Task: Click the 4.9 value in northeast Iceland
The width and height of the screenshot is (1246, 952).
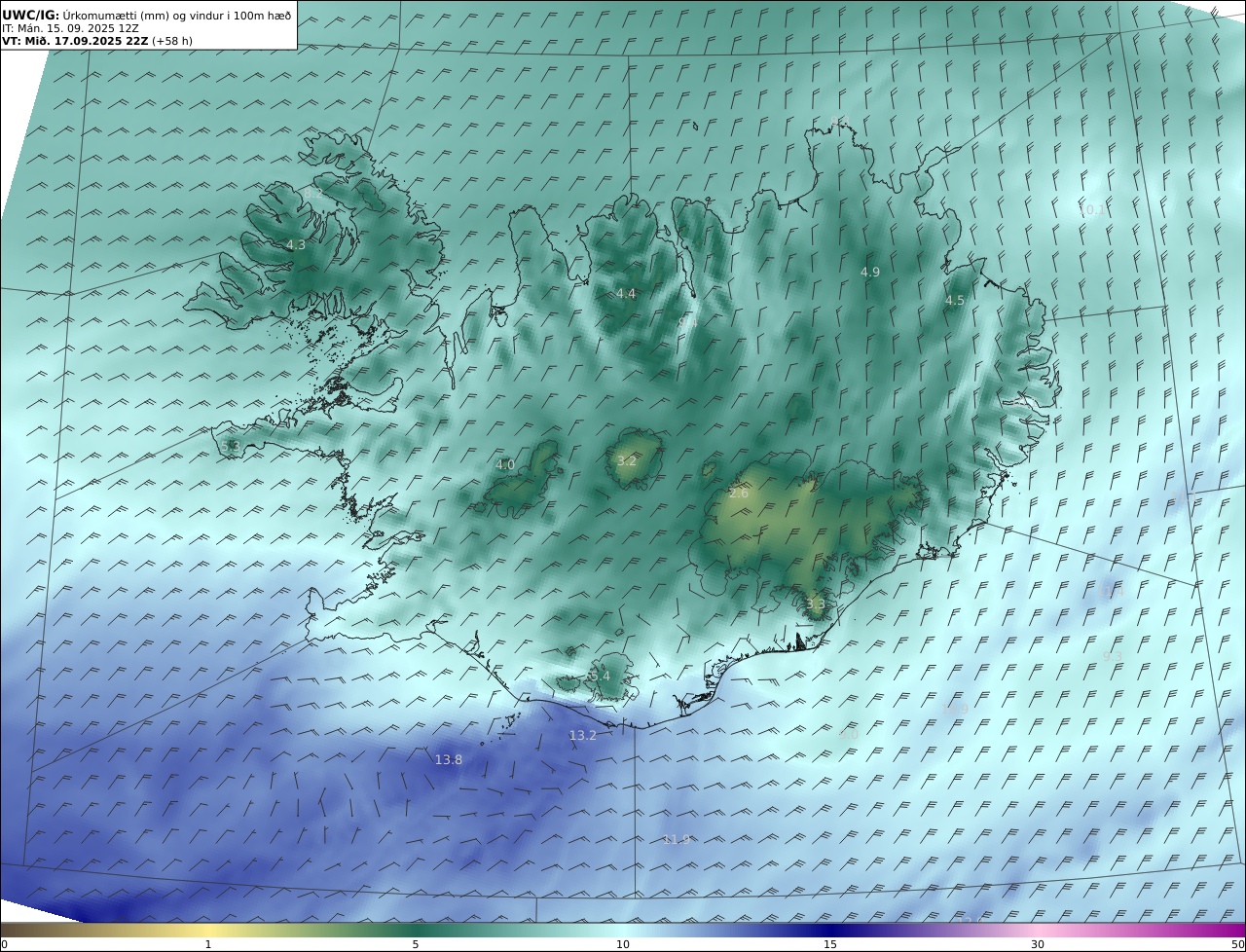Action: point(870,273)
